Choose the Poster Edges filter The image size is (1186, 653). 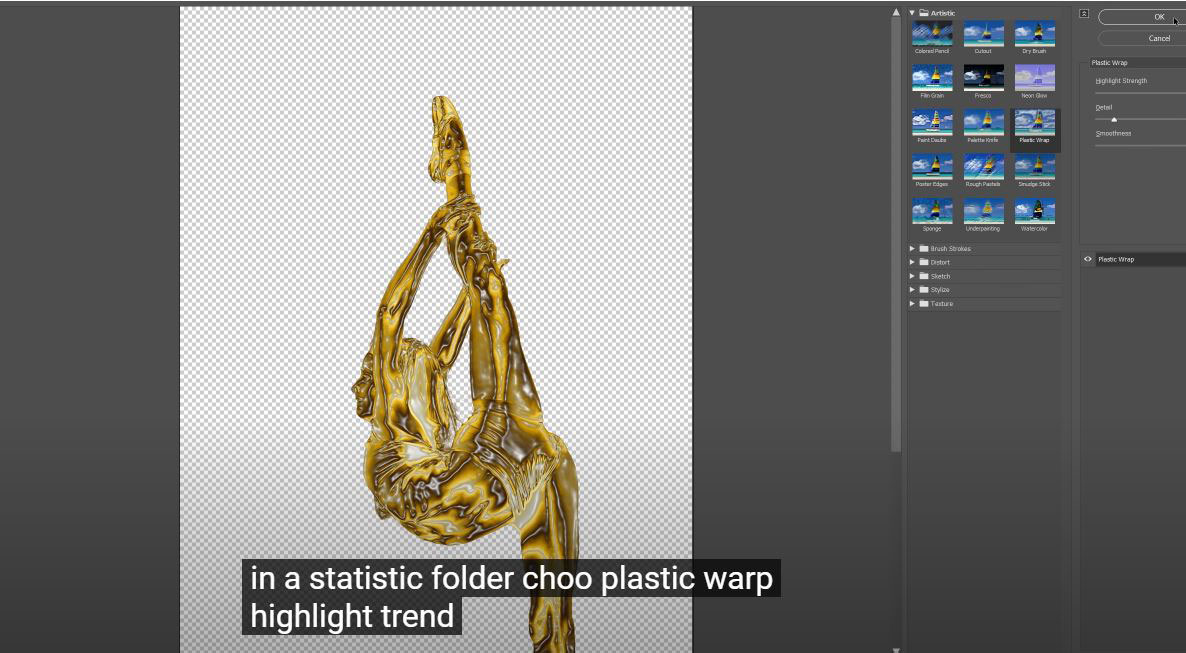932,167
